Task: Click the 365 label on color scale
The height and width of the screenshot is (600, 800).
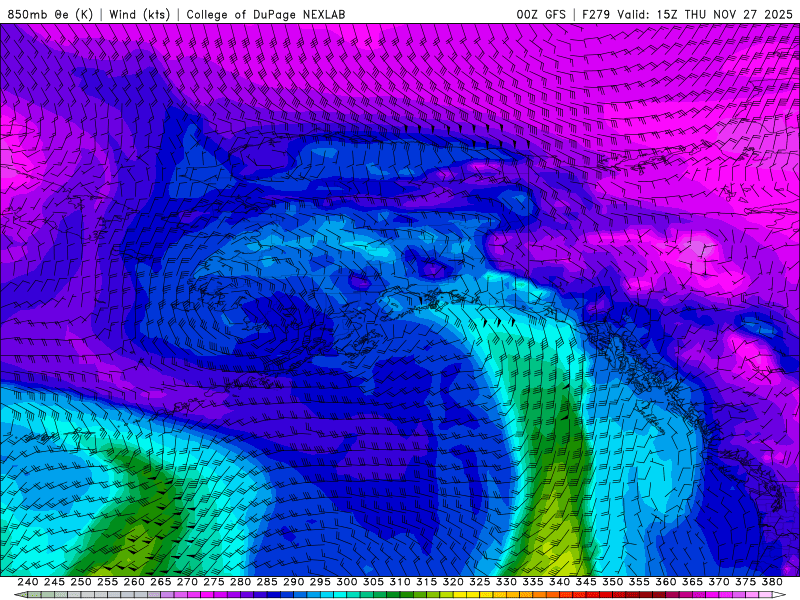Action: [692, 582]
